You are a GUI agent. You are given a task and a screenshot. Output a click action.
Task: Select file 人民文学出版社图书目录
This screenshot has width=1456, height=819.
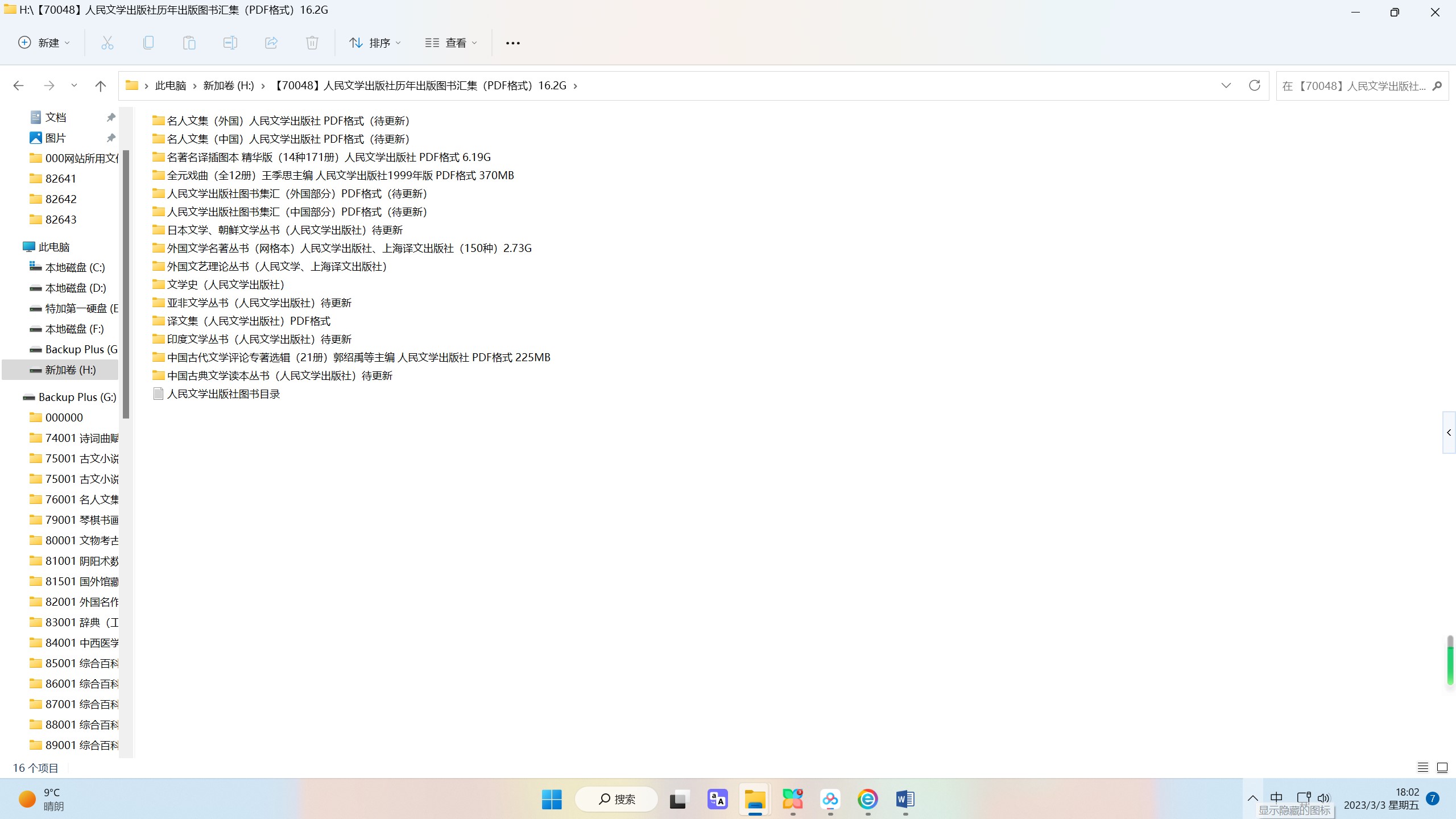click(216, 394)
